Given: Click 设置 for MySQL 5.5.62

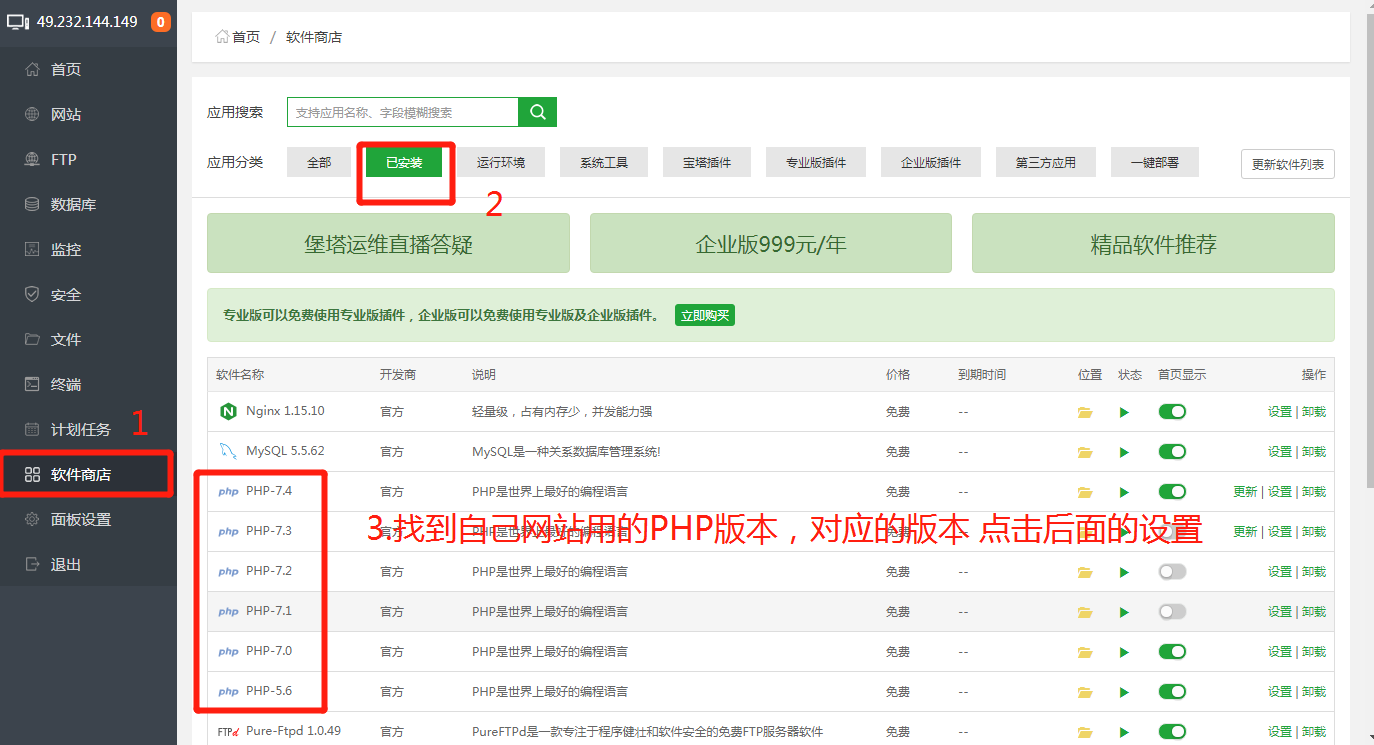Looking at the screenshot, I should (x=1280, y=452).
